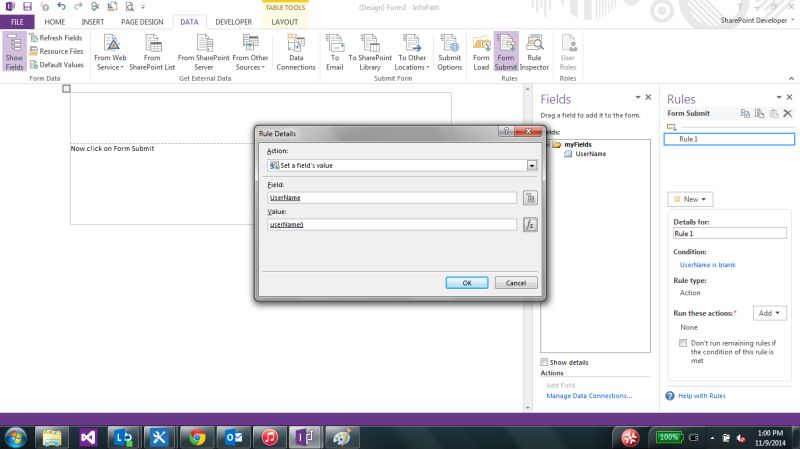Select Rule 1 in Rules list
This screenshot has height=449, width=800.
[729, 139]
